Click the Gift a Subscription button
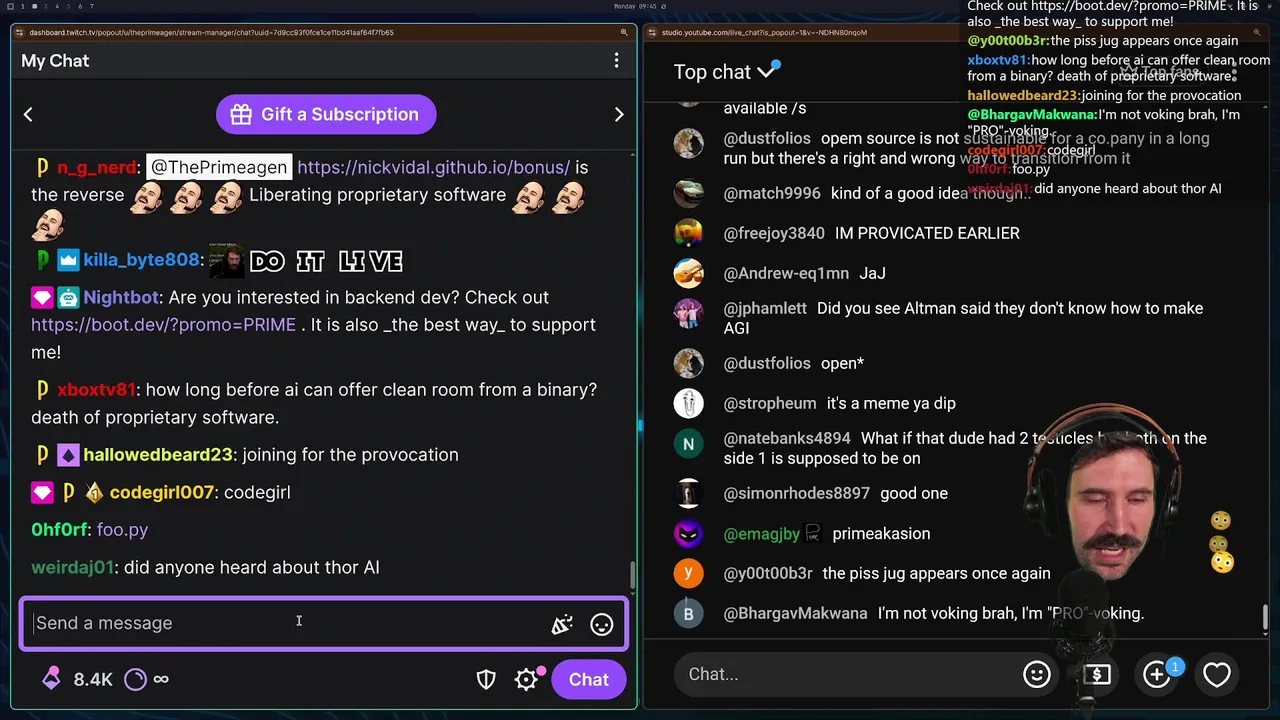Screen dimensions: 1280x720 click(326, 114)
